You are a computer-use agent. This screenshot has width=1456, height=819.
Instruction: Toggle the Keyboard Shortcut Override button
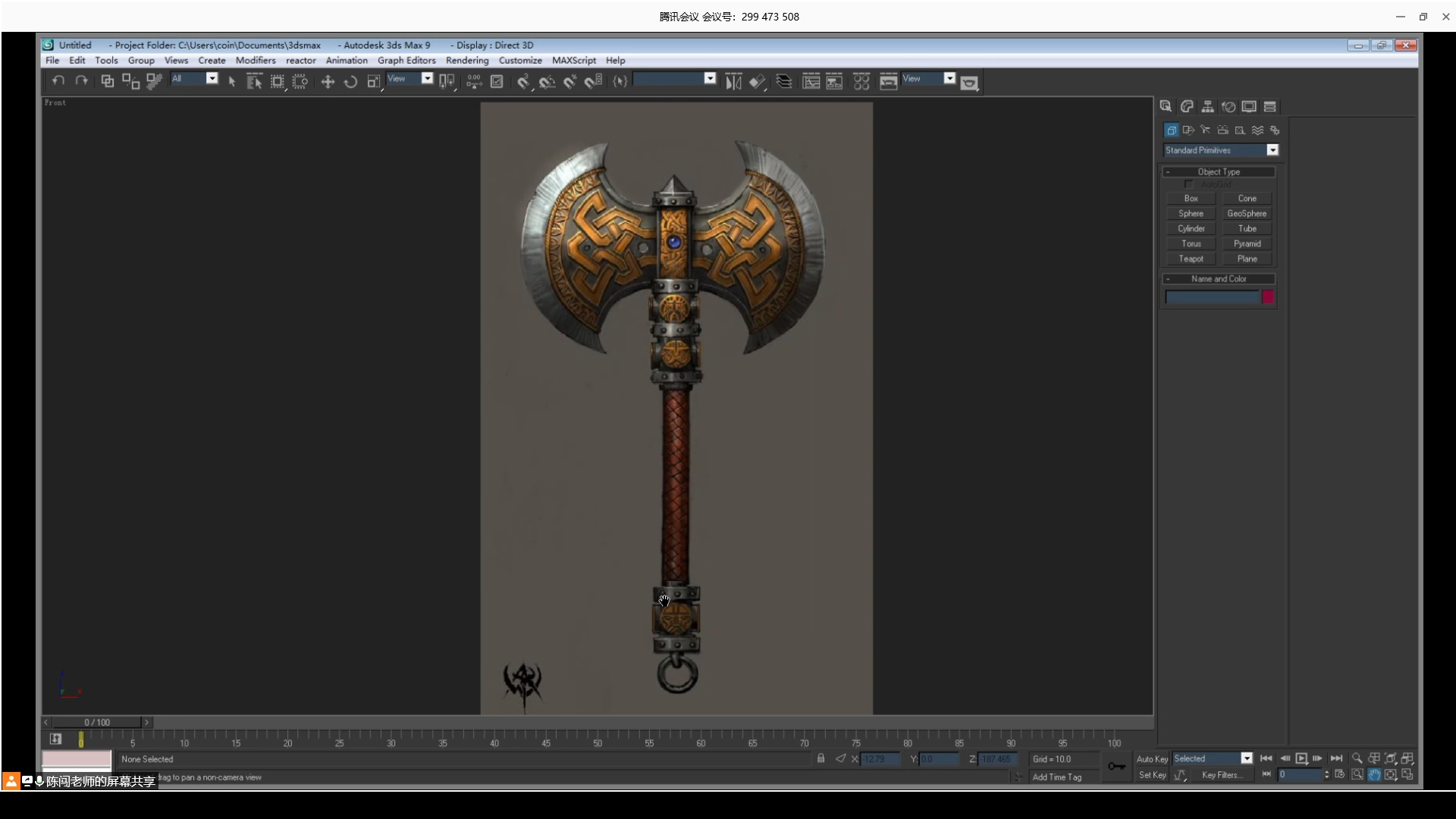click(497, 81)
